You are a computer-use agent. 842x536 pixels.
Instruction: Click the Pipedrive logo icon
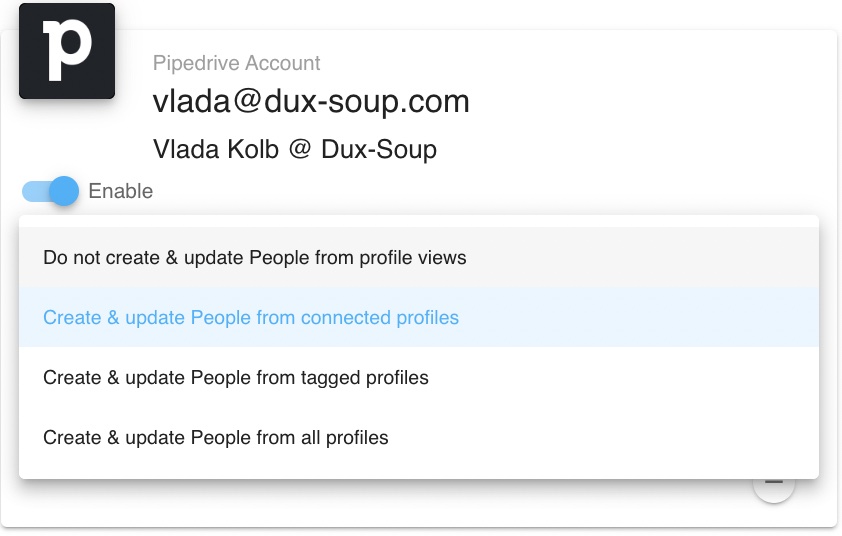click(67, 51)
